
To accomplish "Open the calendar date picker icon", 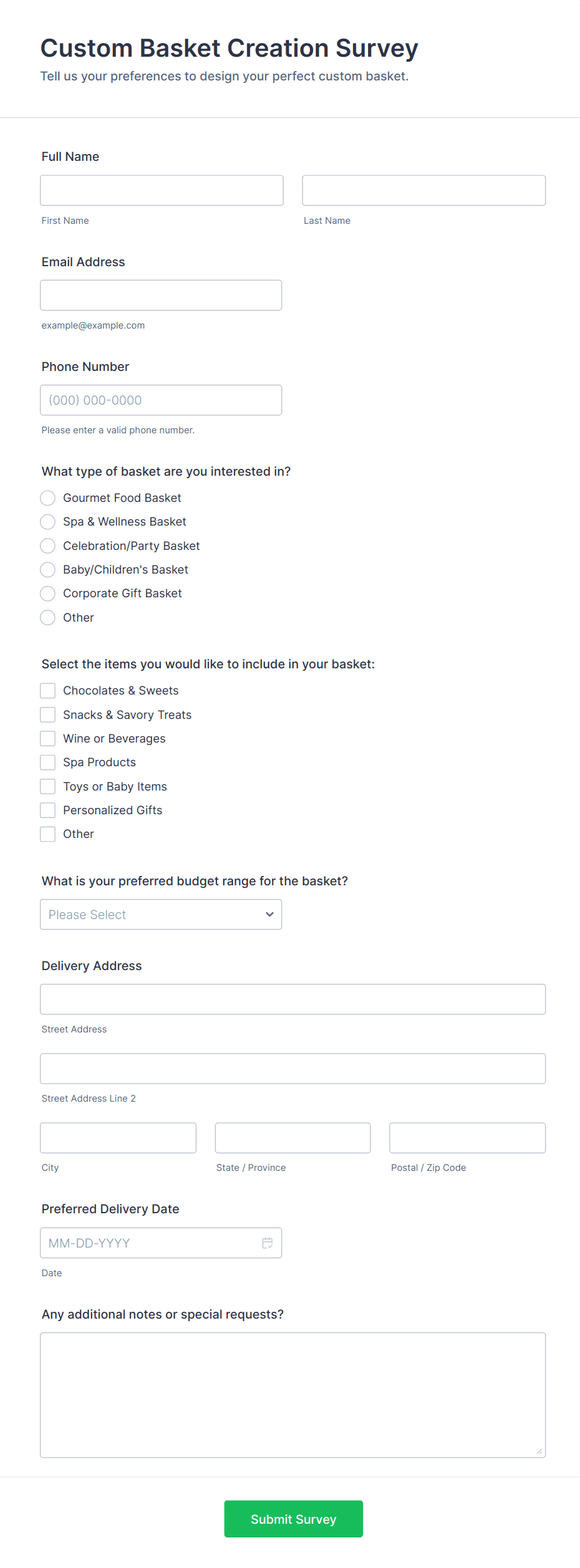I will click(x=267, y=1243).
